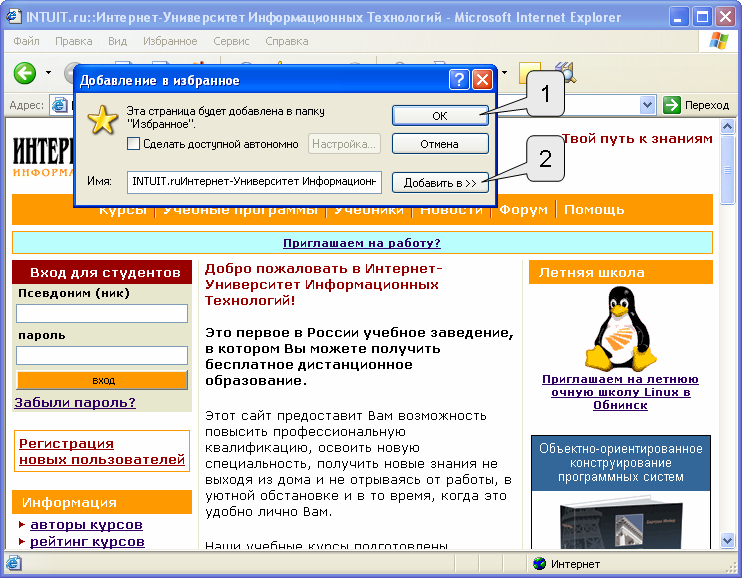Open the Избранное menu

click(170, 41)
